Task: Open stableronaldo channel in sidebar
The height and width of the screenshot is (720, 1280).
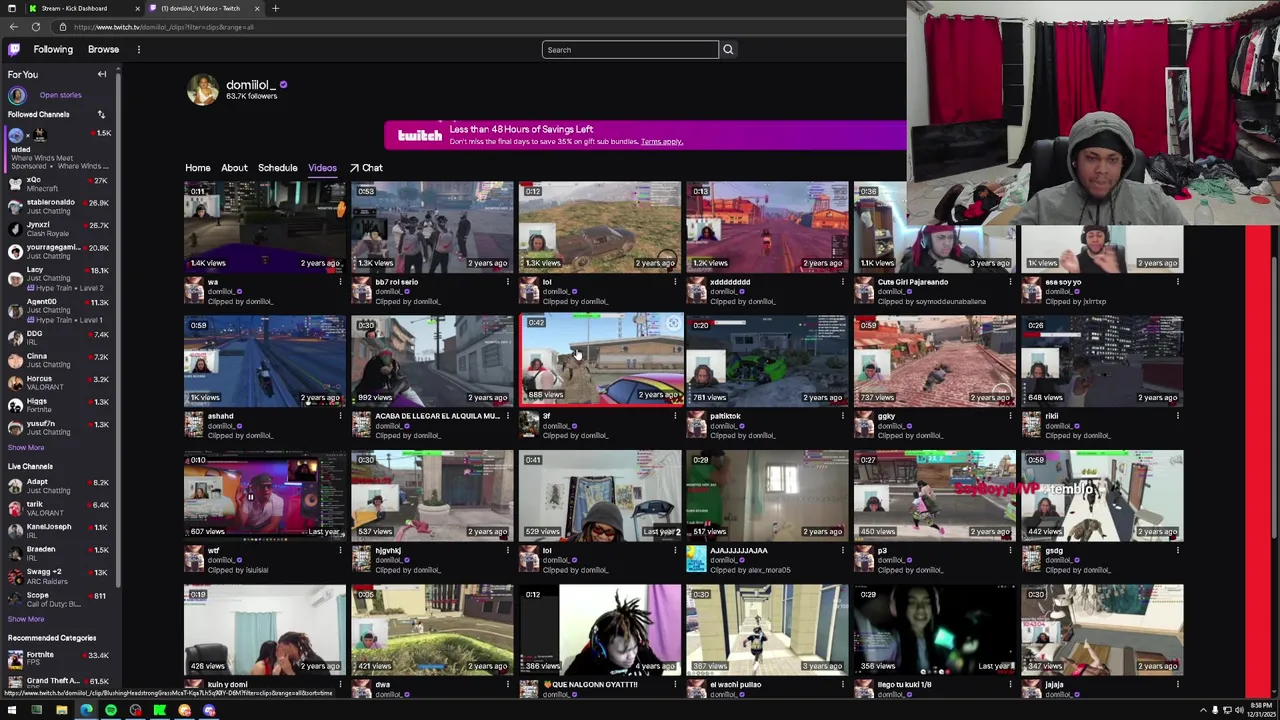Action: [x=58, y=206]
